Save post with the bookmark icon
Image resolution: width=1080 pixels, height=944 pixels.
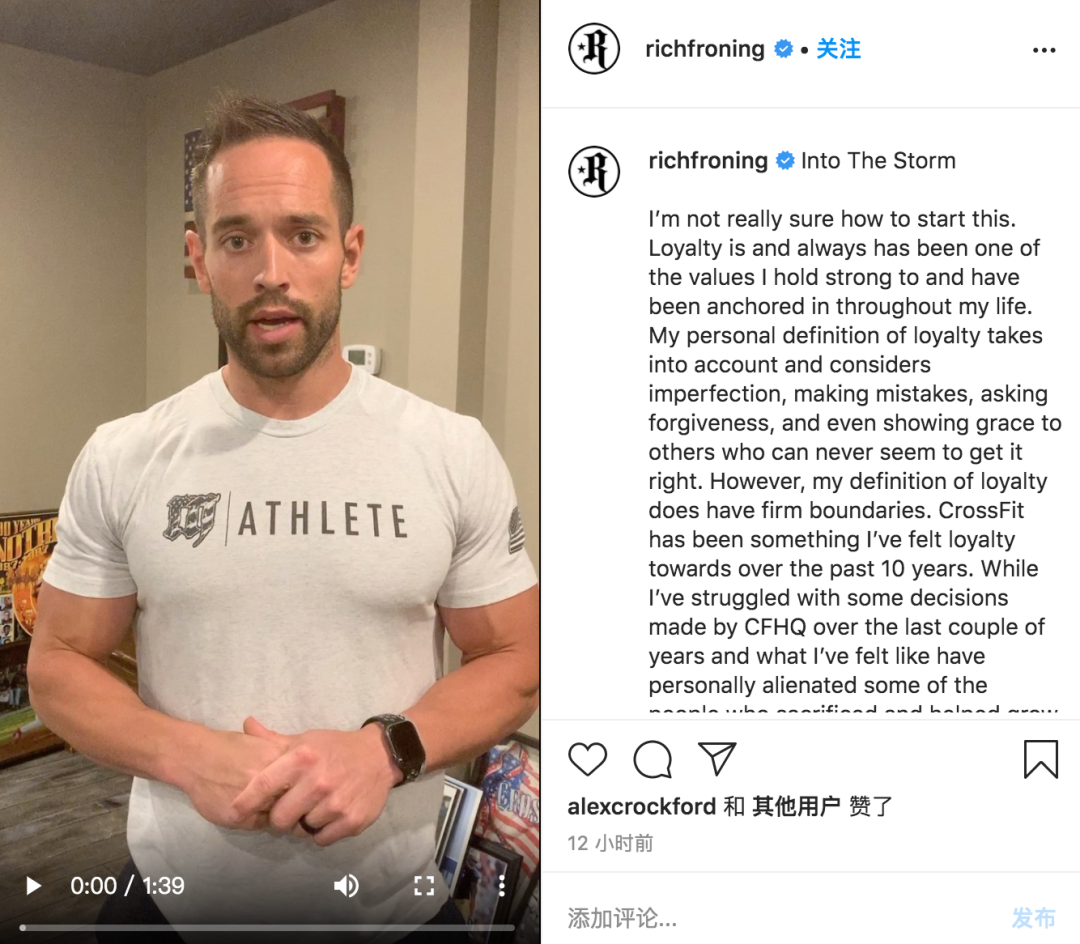1040,759
